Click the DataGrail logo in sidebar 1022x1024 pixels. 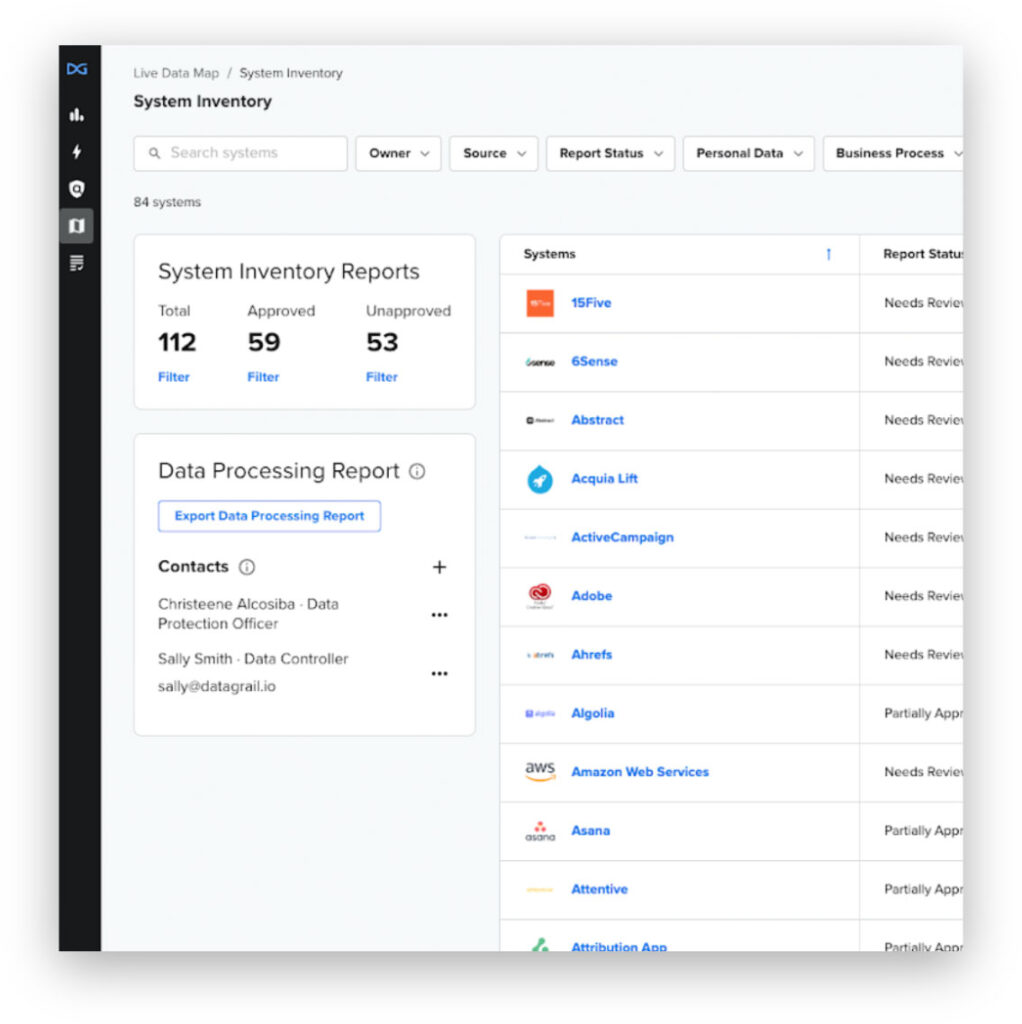click(77, 69)
